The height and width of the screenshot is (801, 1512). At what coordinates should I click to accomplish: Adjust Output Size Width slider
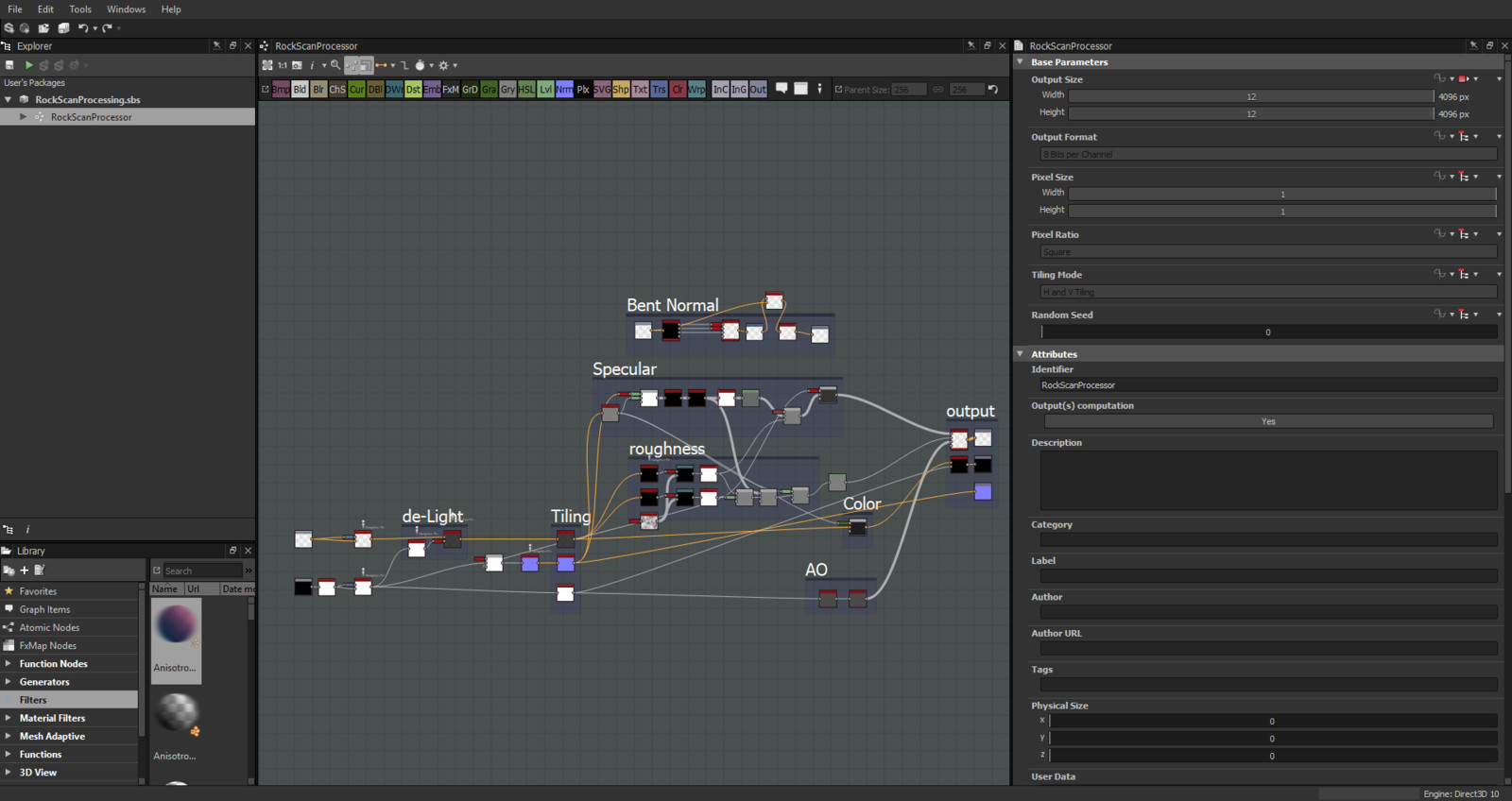coord(1251,96)
